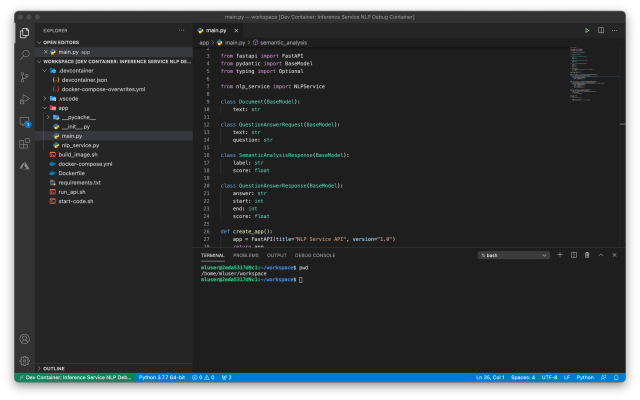
Task: Open nlp_service.py in explorer
Action: pyautogui.click(x=80, y=145)
